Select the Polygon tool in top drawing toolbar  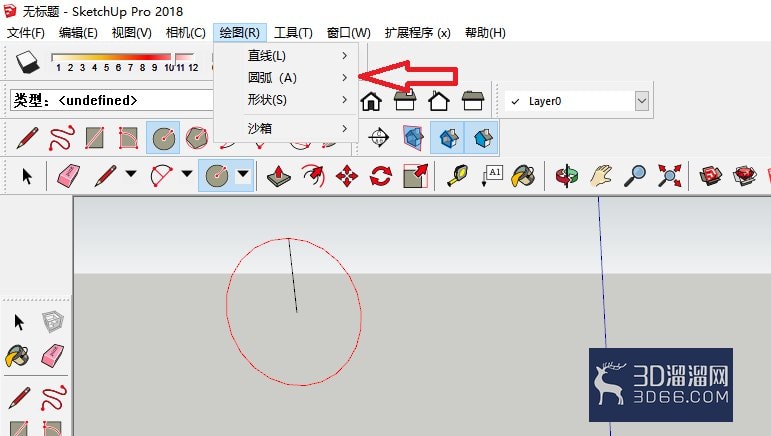pyautogui.click(x=197, y=138)
